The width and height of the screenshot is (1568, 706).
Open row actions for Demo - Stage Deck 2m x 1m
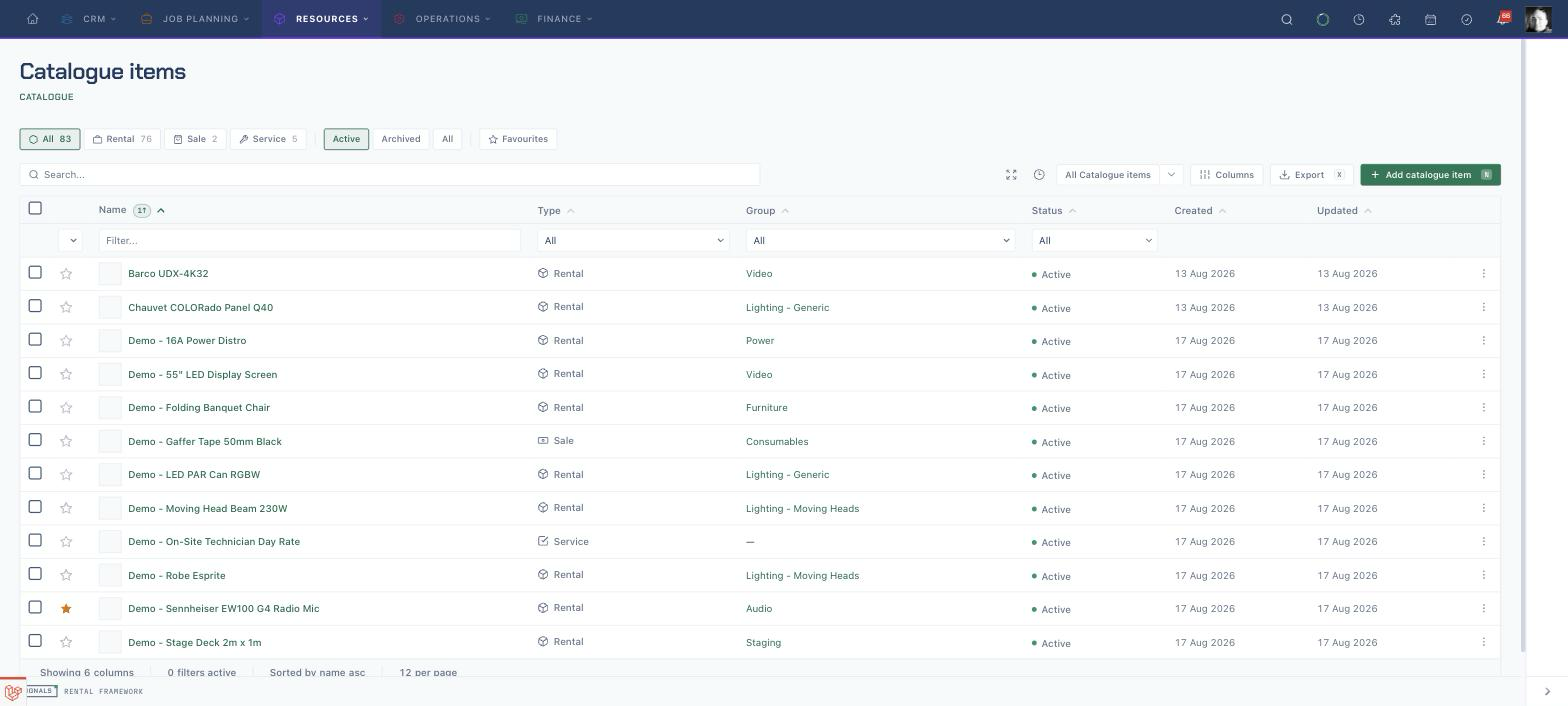[x=1483, y=642]
